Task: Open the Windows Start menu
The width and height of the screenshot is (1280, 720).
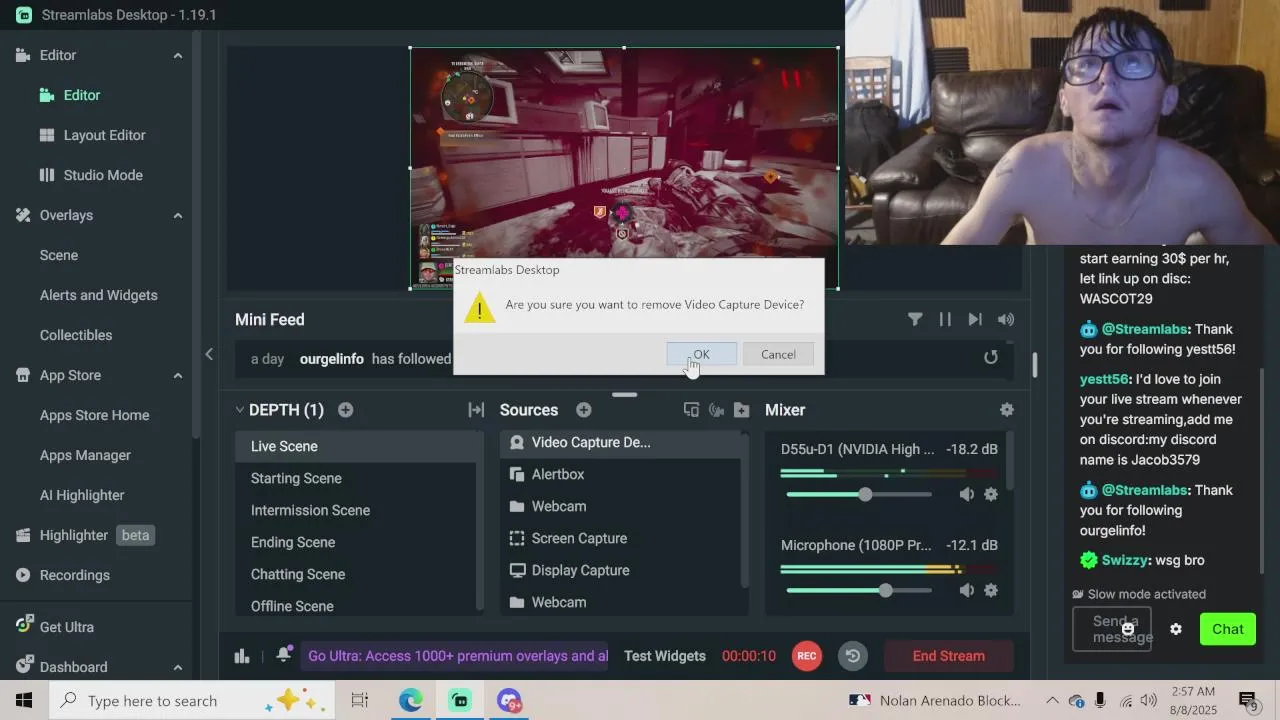Action: point(24,700)
